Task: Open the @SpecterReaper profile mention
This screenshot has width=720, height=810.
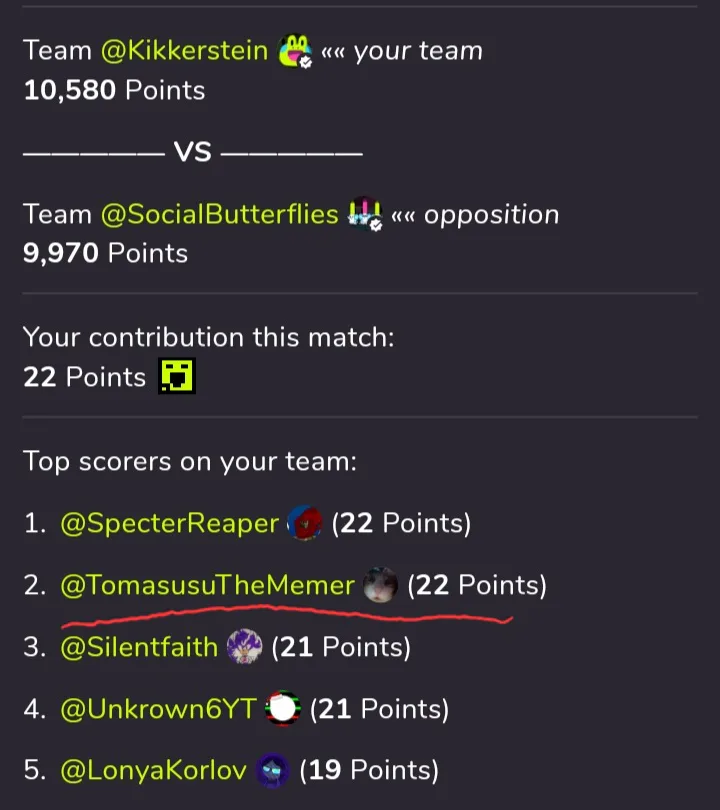Action: (169, 523)
